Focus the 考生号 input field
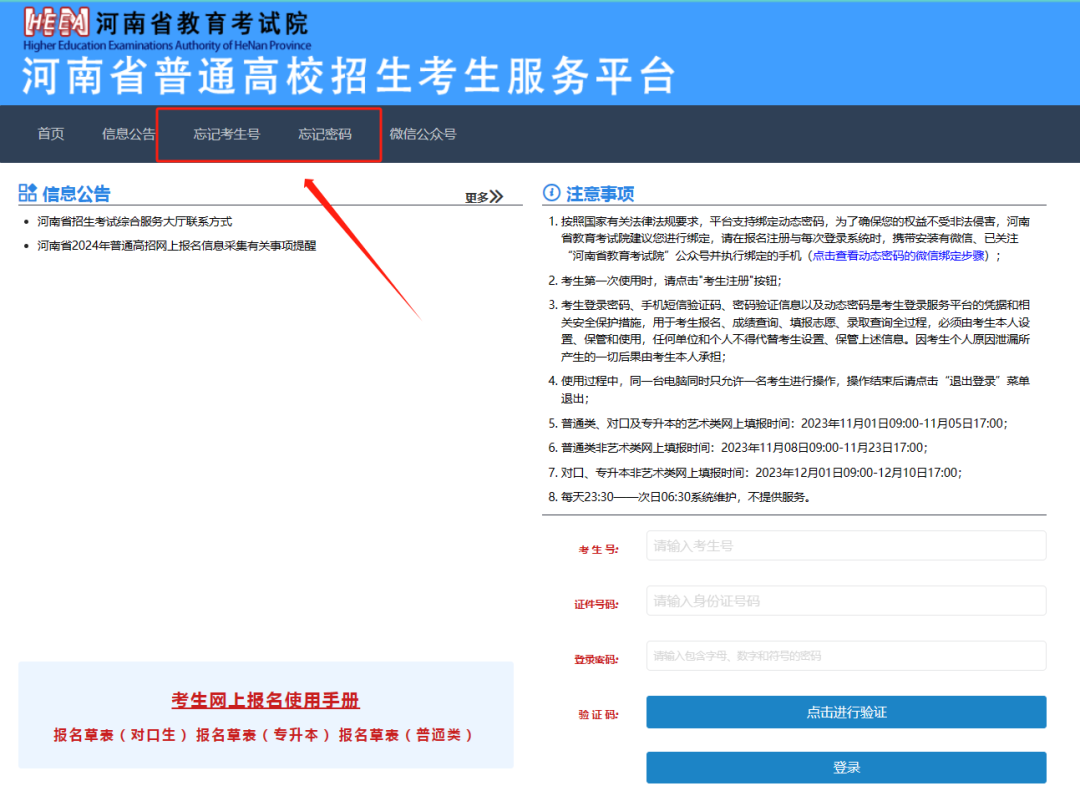 845,546
